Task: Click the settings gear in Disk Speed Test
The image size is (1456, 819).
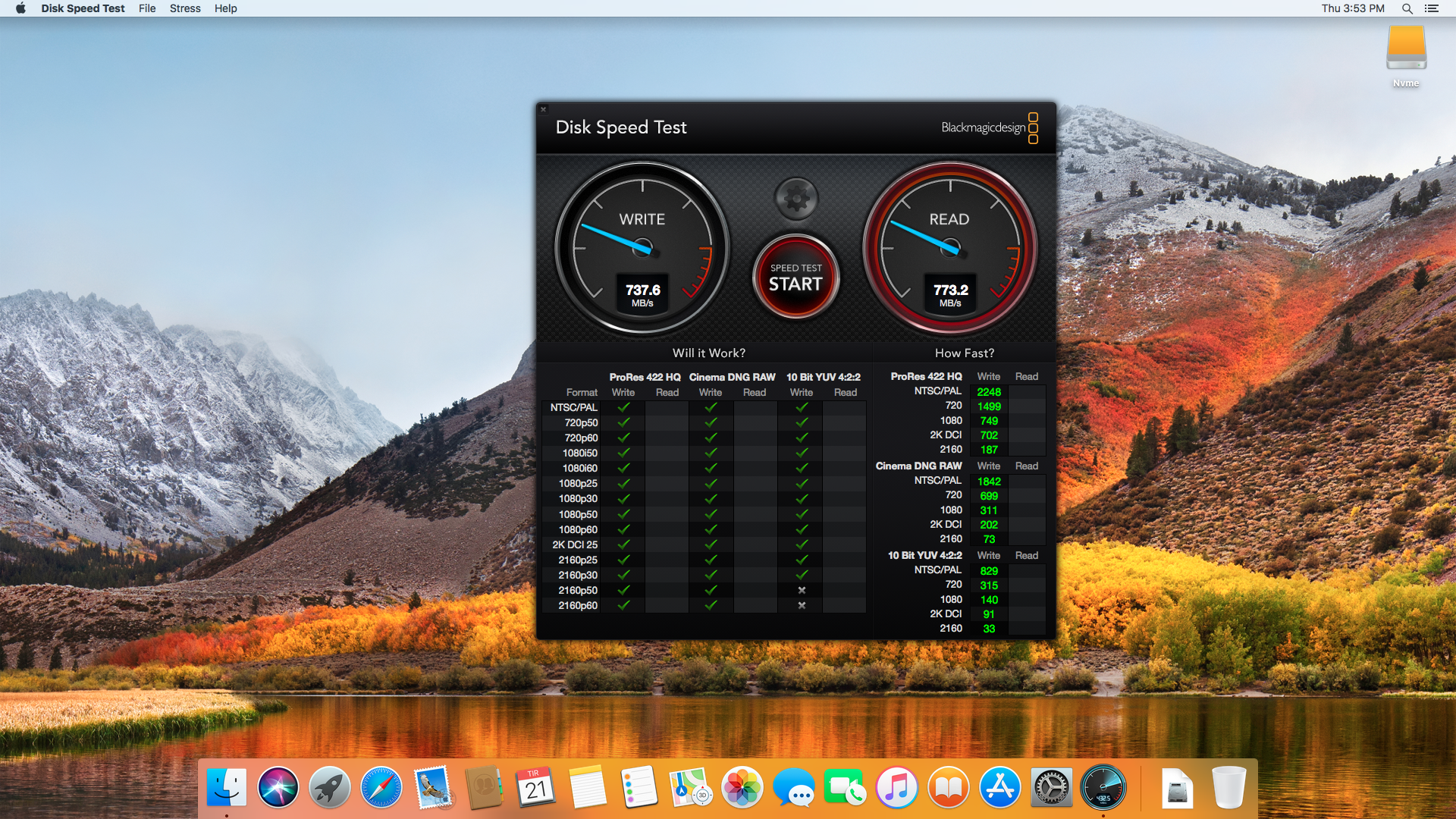Action: point(795,199)
